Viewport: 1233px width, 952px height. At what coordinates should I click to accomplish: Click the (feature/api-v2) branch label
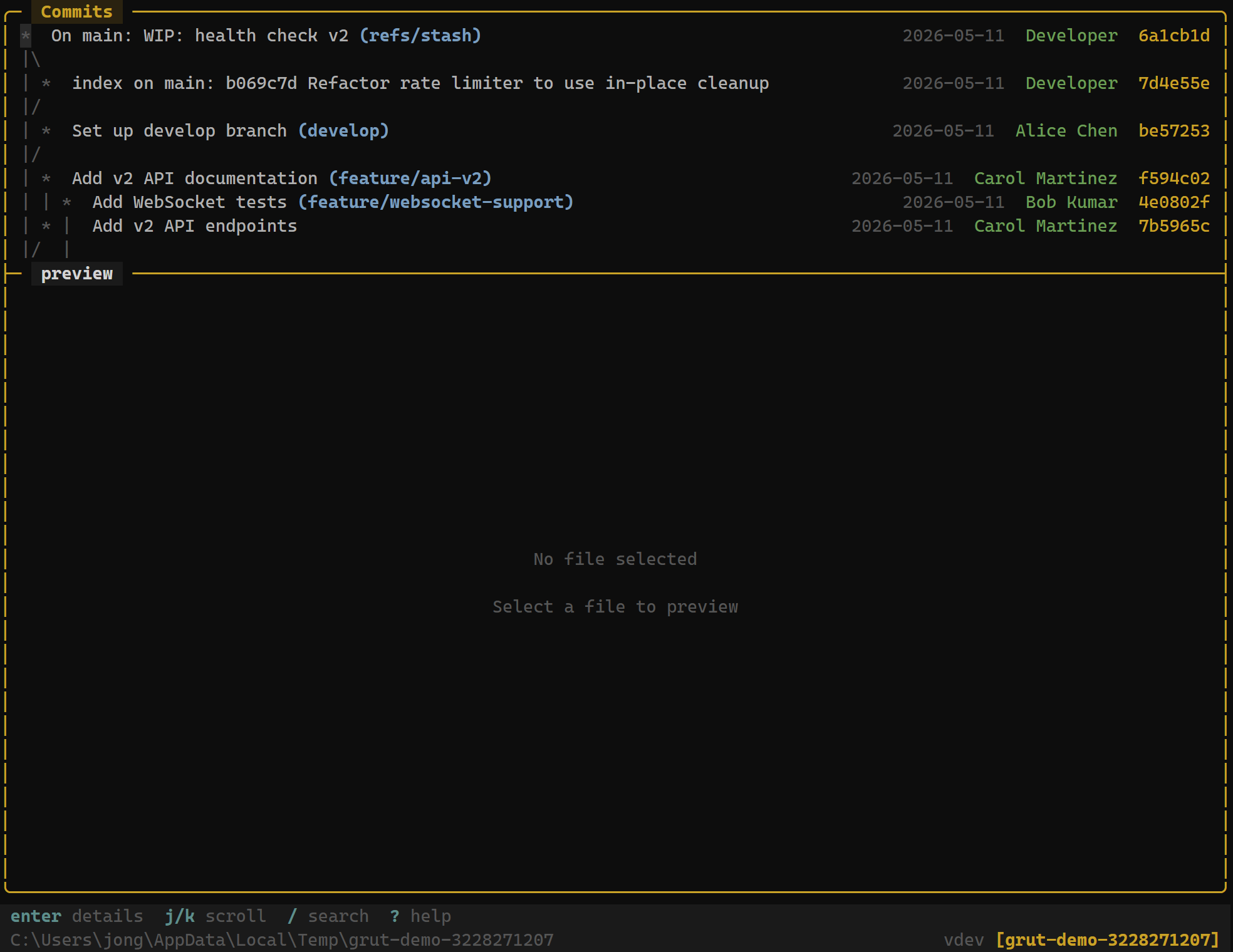coord(410,178)
